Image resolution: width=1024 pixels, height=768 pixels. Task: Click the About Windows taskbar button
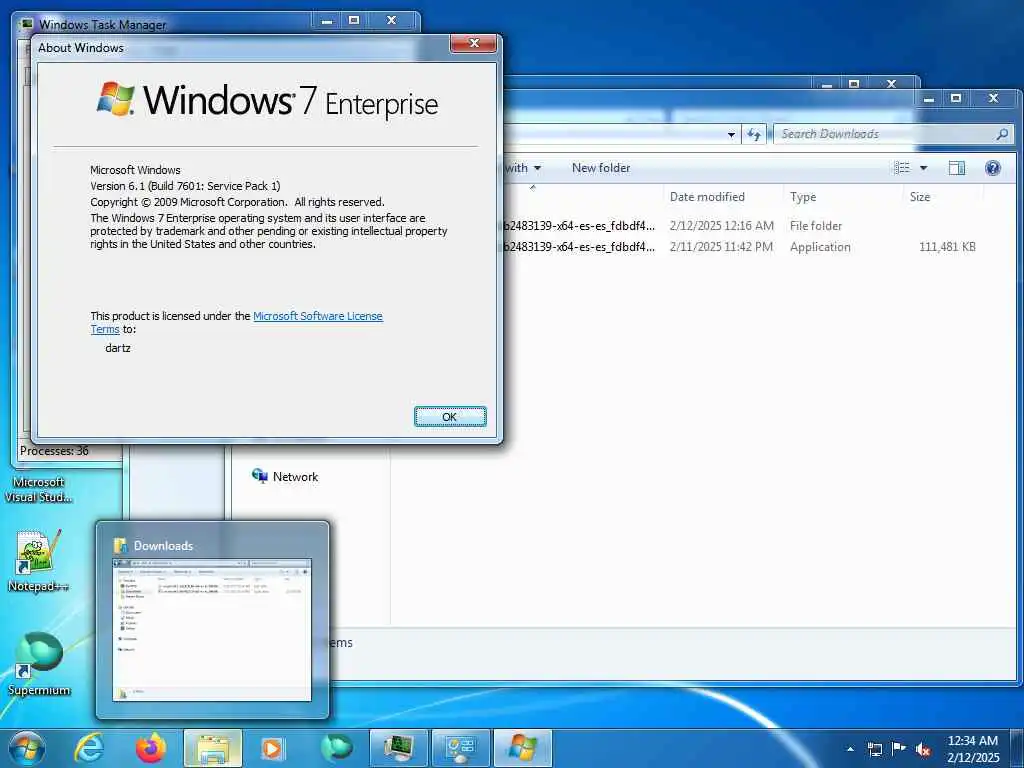coord(522,748)
